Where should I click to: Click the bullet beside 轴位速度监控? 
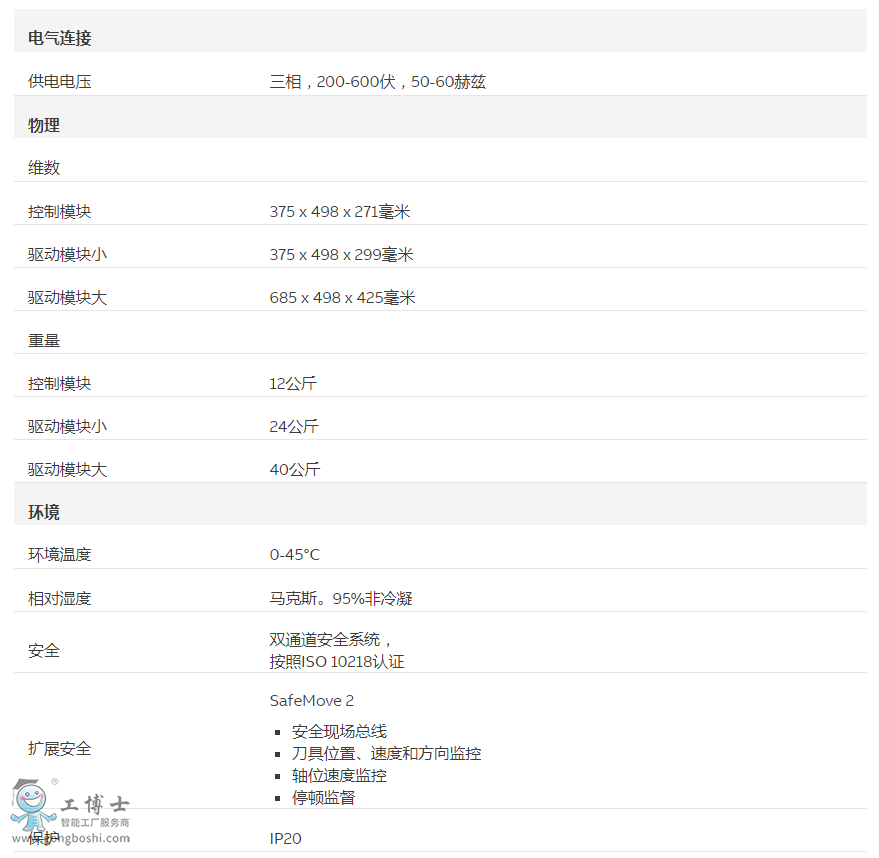[275, 775]
